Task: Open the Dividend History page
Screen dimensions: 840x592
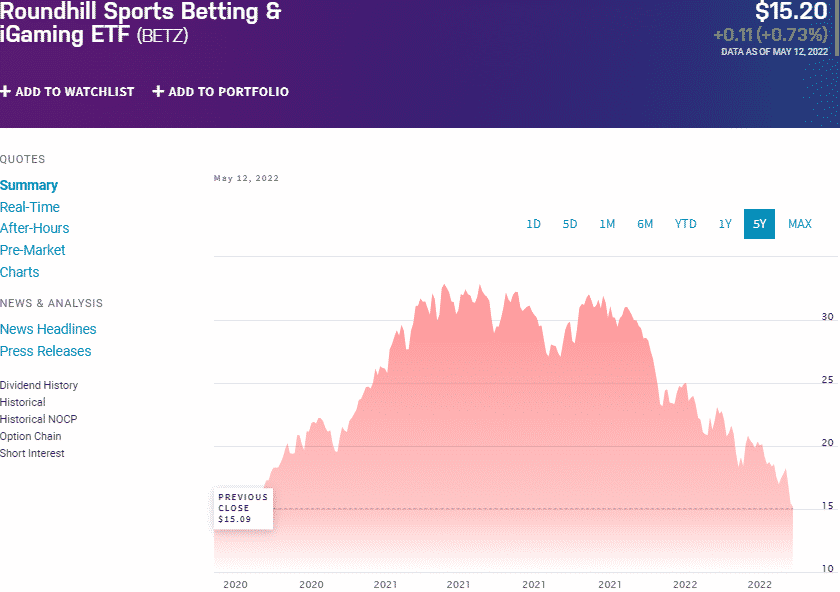Action: coord(39,385)
